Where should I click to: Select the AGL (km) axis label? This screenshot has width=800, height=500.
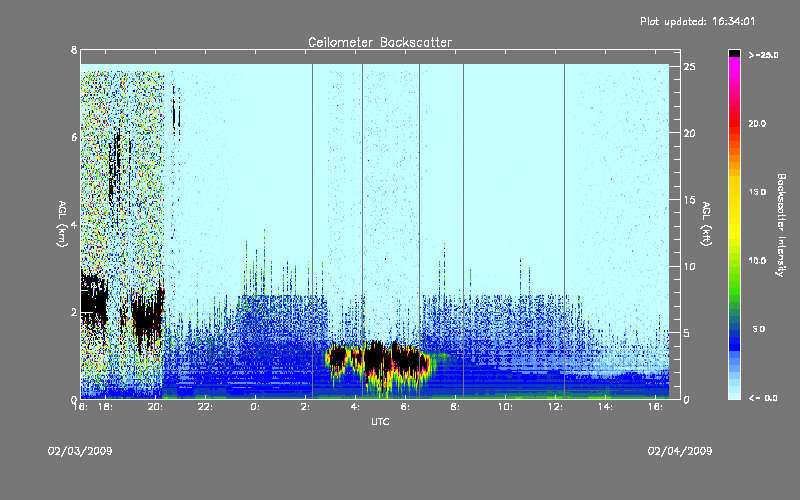tap(62, 224)
